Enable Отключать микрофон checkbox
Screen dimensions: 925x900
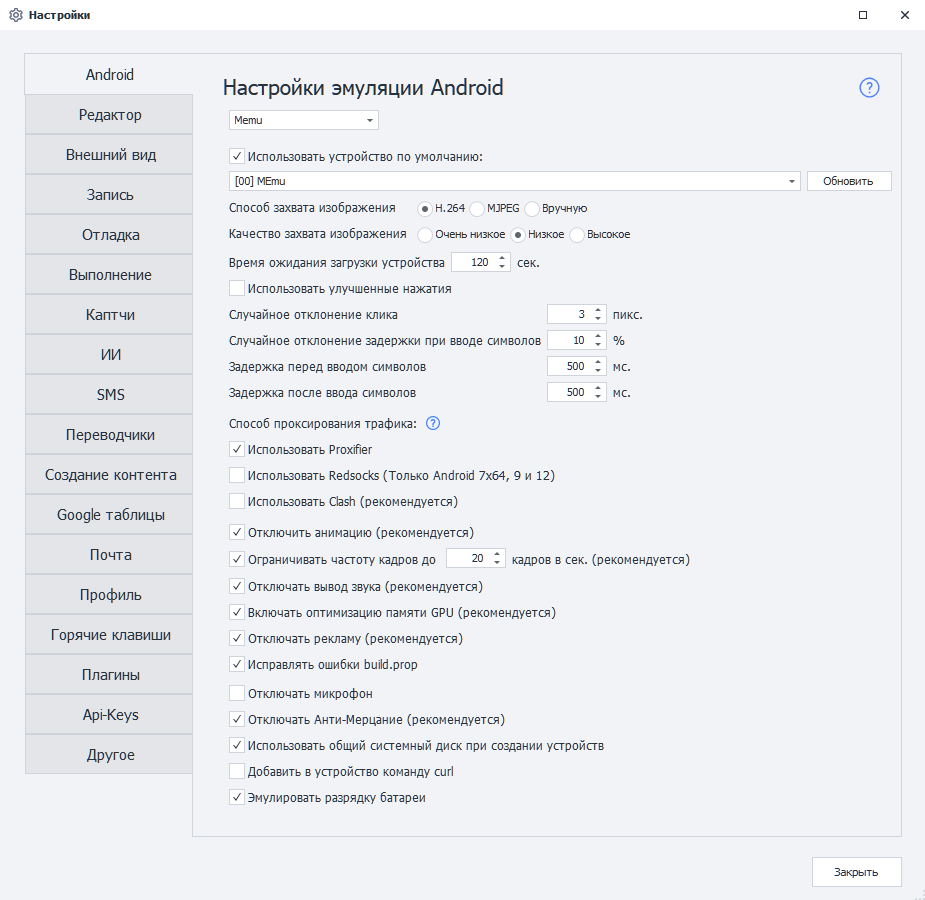coord(237,693)
